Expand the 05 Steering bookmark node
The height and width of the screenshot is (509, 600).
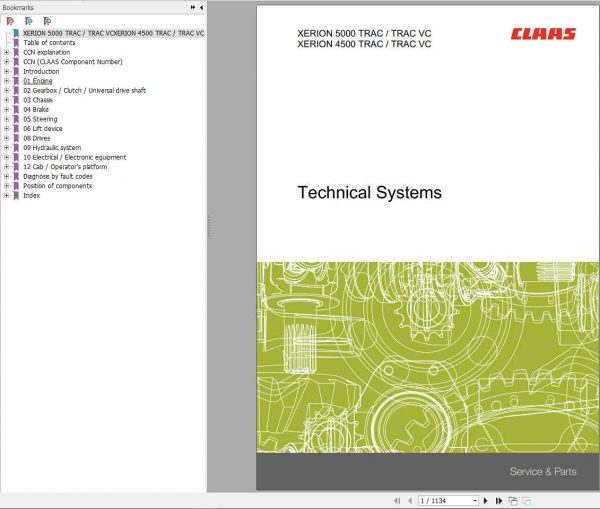coord(7,119)
